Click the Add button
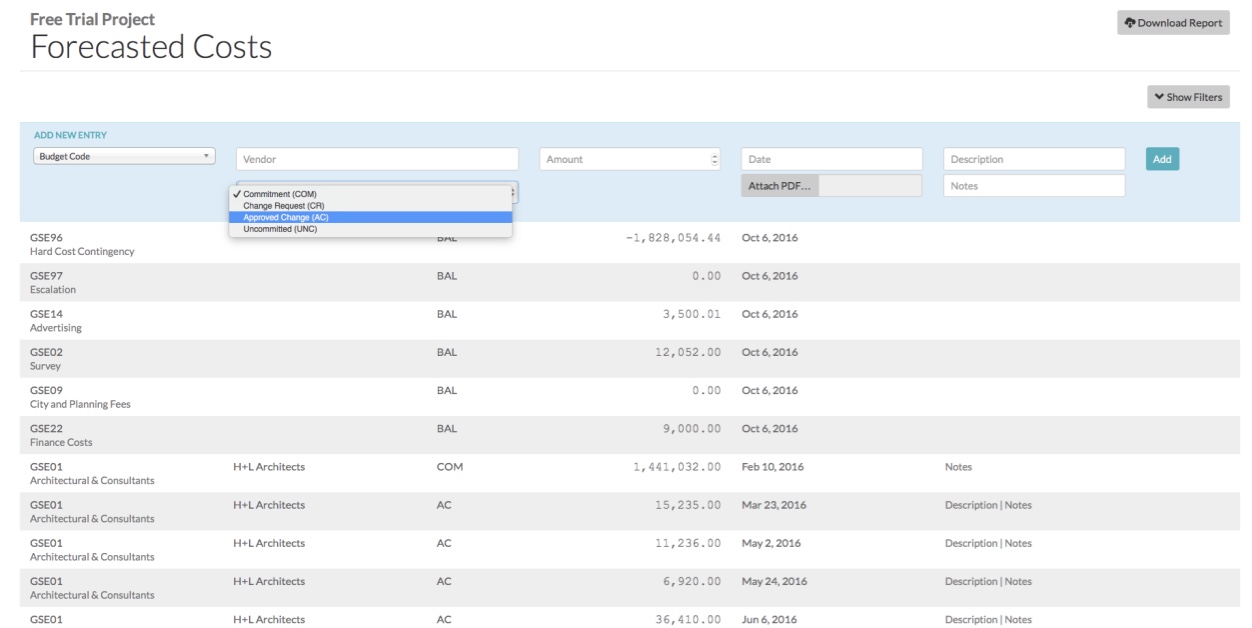 (1162, 159)
